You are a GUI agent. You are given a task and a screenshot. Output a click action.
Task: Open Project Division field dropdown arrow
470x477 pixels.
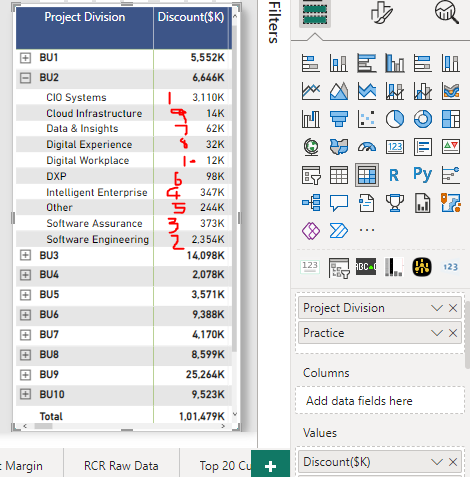(x=437, y=308)
